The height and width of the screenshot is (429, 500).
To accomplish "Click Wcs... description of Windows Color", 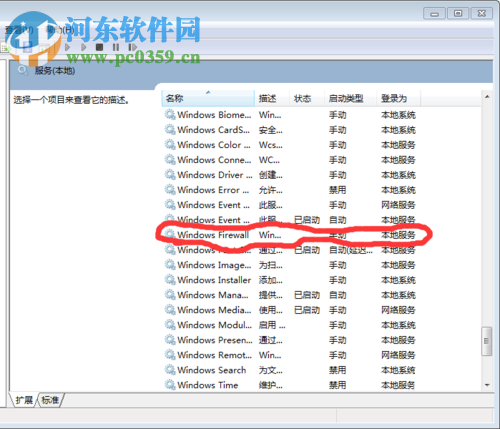I will (271, 145).
